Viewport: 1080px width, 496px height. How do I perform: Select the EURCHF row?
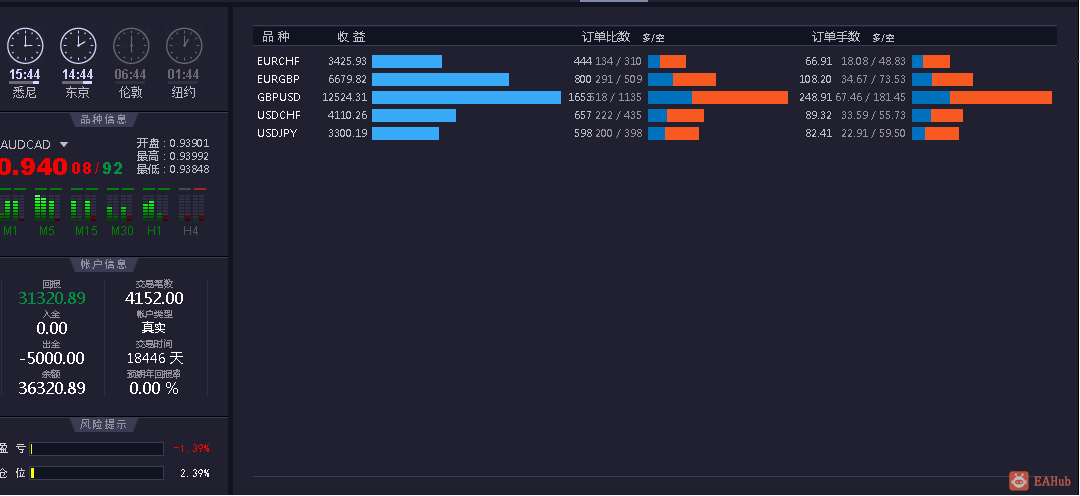(654, 61)
